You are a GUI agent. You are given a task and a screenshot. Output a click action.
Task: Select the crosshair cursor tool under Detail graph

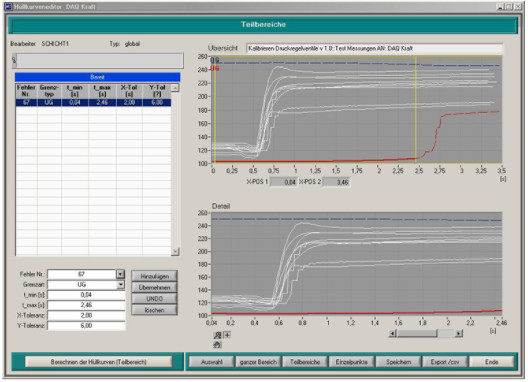pyautogui.click(x=227, y=335)
